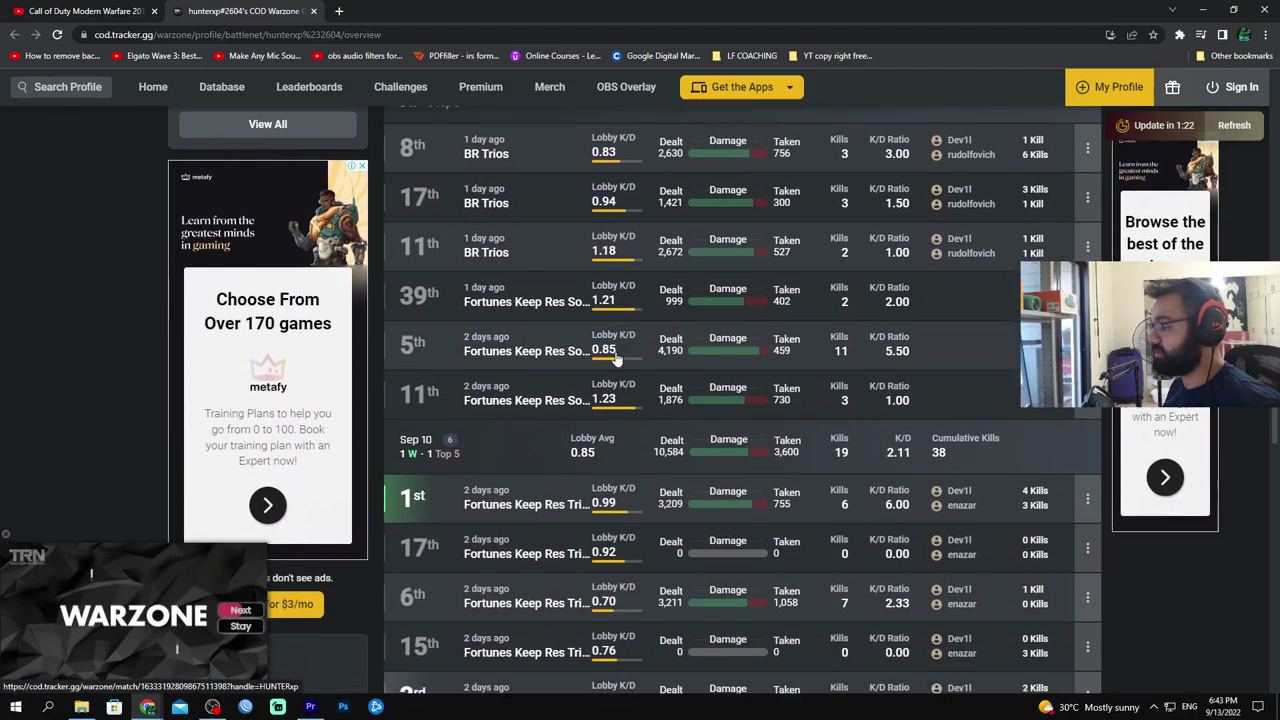Click the Next button on Warzone overlay
The width and height of the screenshot is (1280, 720).
(240, 610)
